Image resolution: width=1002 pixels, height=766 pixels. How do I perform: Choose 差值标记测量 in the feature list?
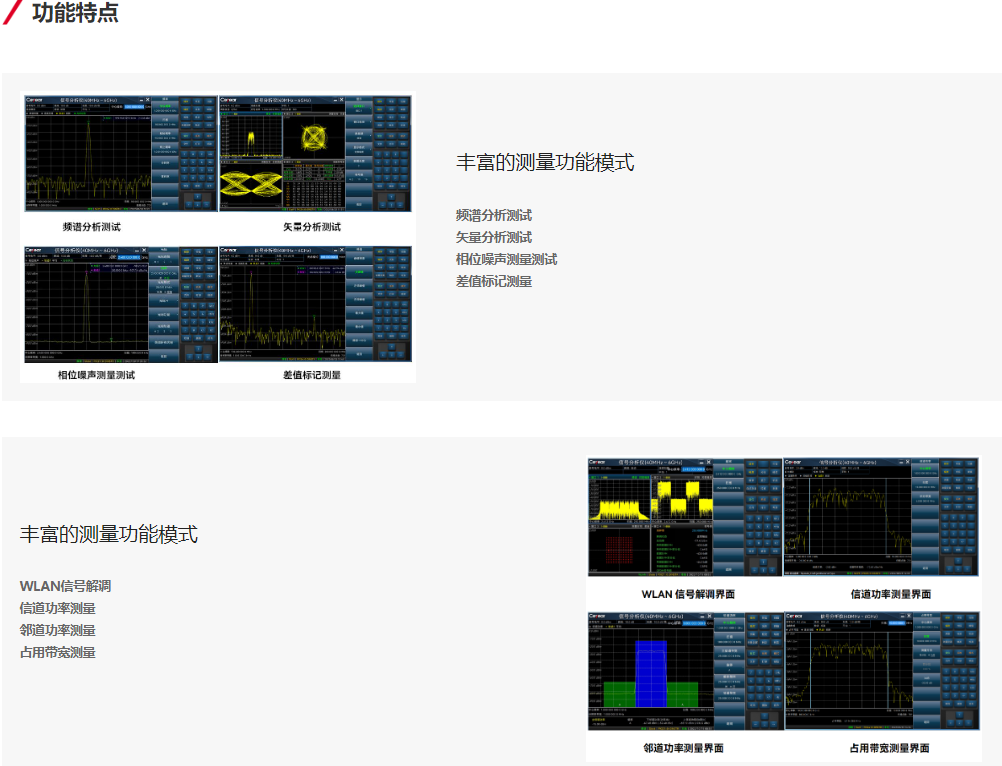(494, 281)
